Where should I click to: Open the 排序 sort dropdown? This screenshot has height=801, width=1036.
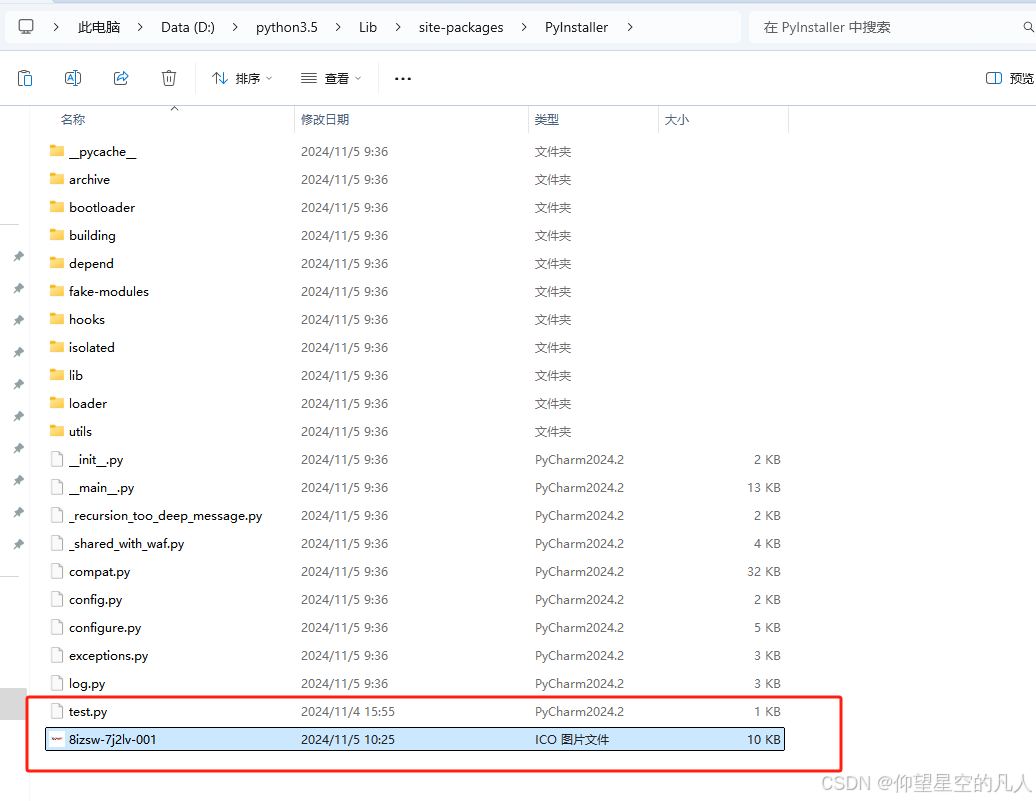tap(242, 79)
